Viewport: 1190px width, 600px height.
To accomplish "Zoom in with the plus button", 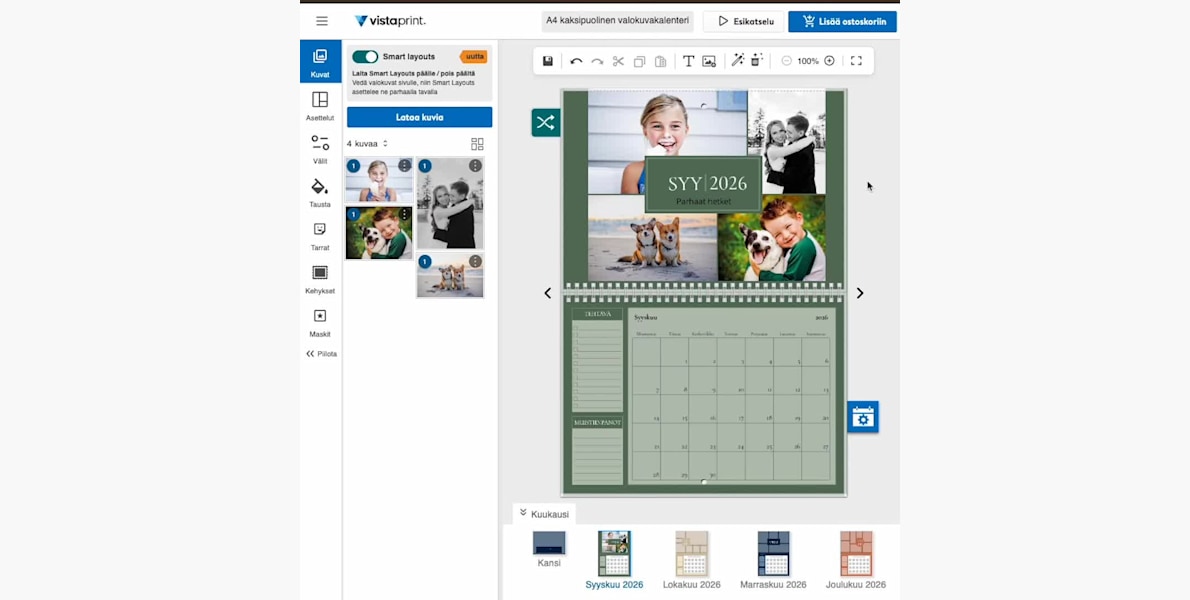I will [829, 61].
